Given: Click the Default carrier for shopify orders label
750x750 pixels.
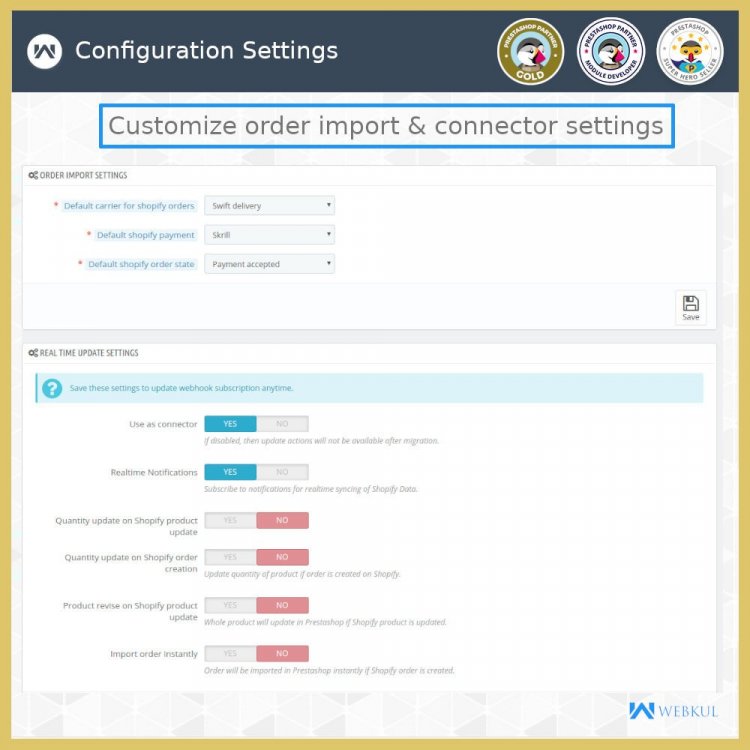Looking at the screenshot, I should pos(129,206).
